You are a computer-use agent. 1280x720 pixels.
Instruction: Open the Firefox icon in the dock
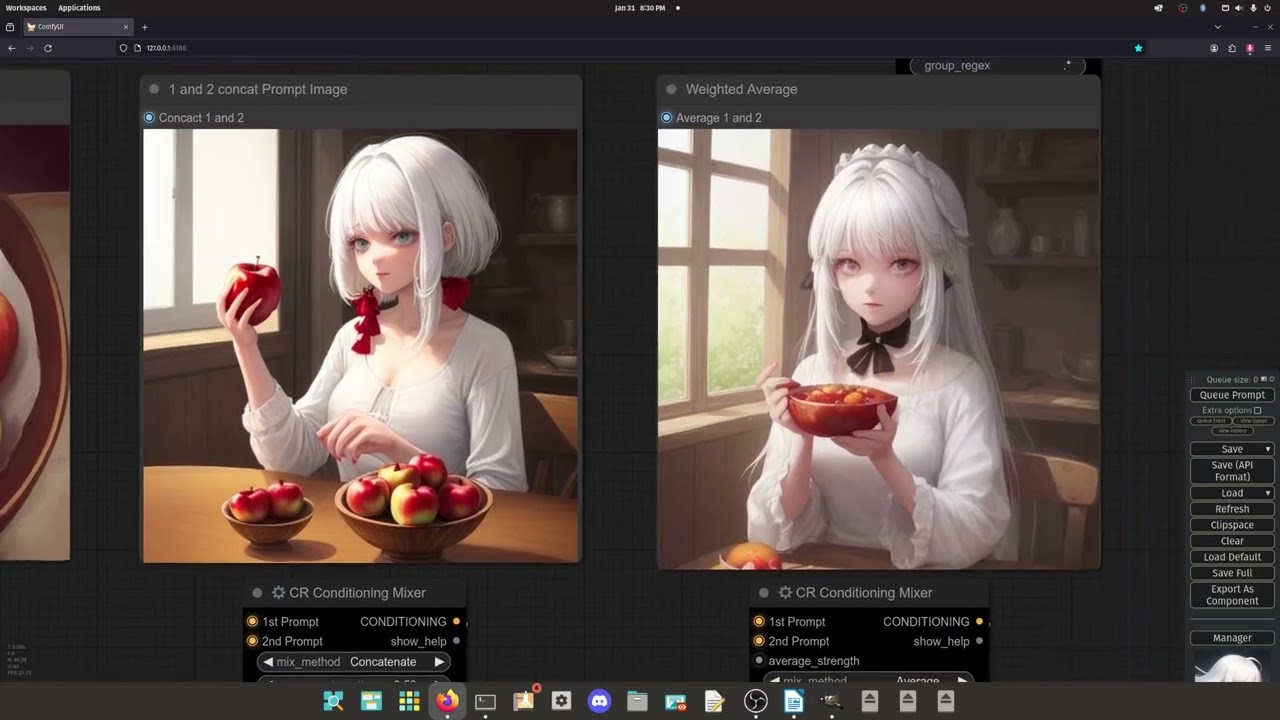coord(447,701)
